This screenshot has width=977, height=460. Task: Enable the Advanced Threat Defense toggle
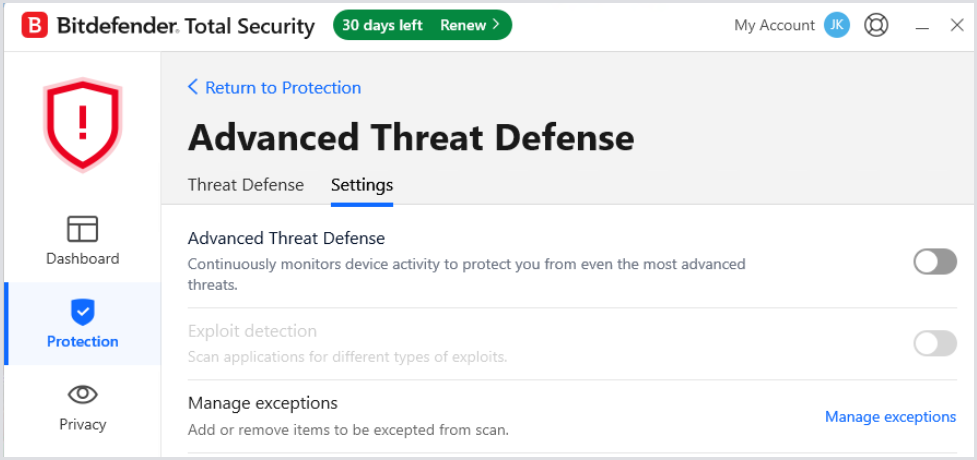click(x=934, y=262)
